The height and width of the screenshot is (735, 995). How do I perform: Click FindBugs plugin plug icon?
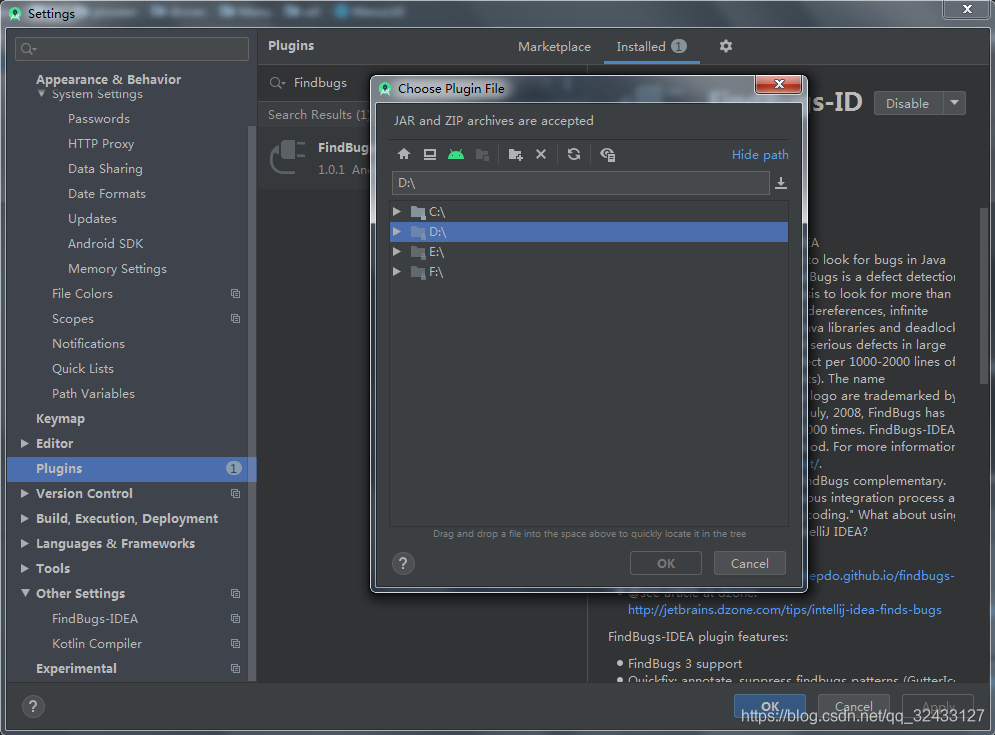pyautogui.click(x=287, y=157)
